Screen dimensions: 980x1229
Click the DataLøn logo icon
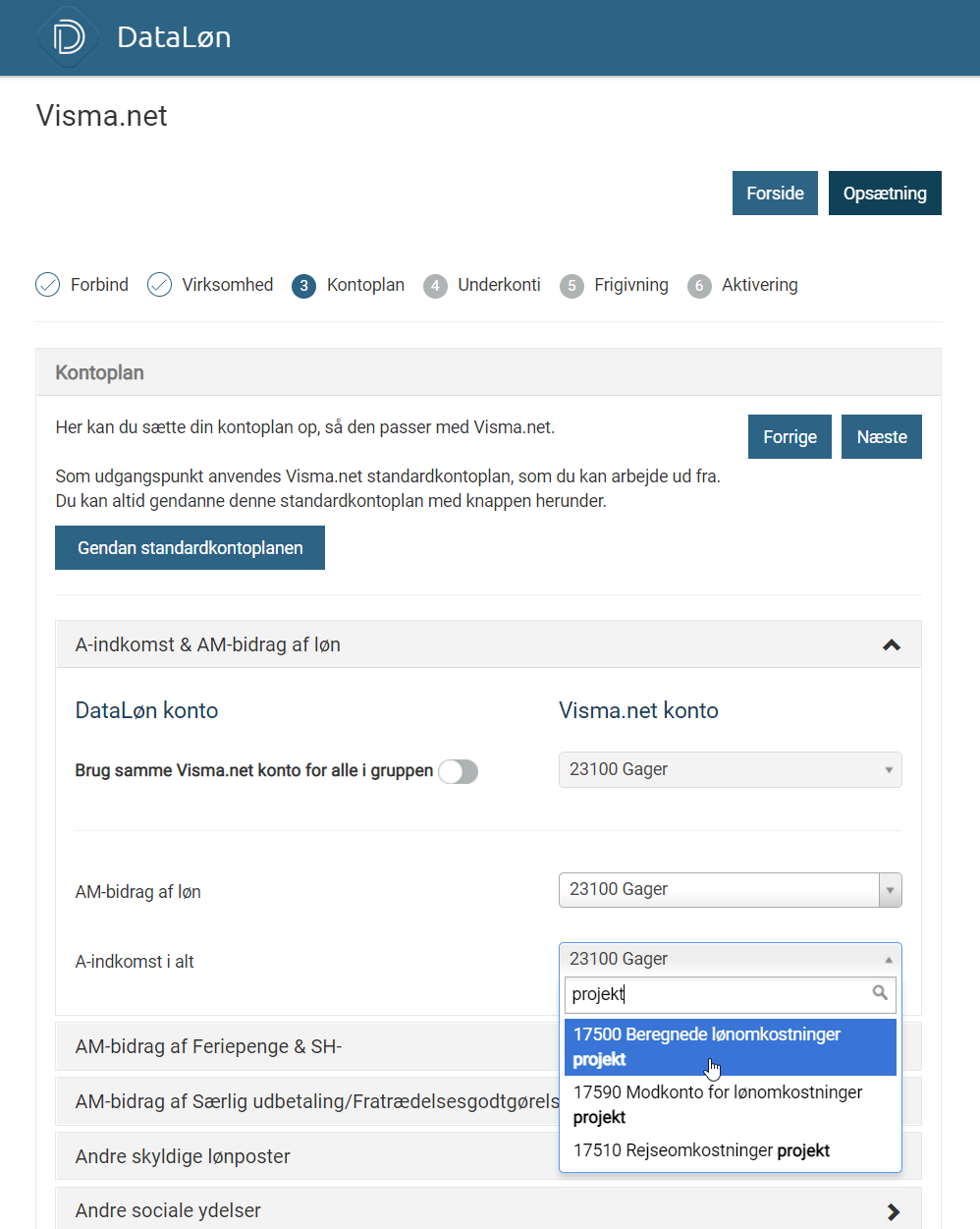(x=69, y=37)
